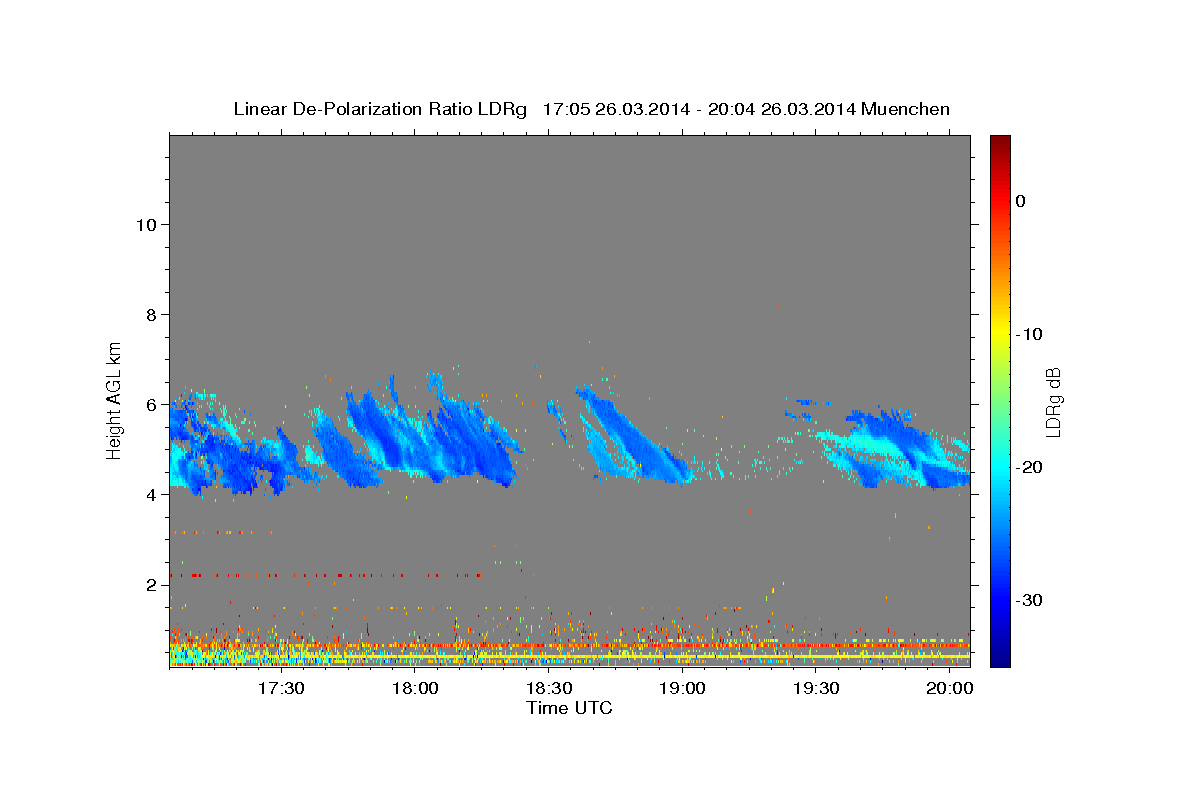Click the 20:00 time tick label

click(948, 688)
